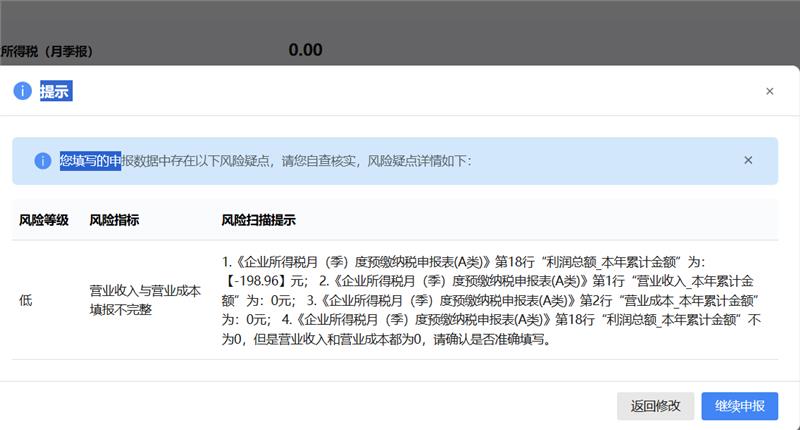Click the blue info icon beside 提示 title
The height and width of the screenshot is (430, 800).
[21, 91]
